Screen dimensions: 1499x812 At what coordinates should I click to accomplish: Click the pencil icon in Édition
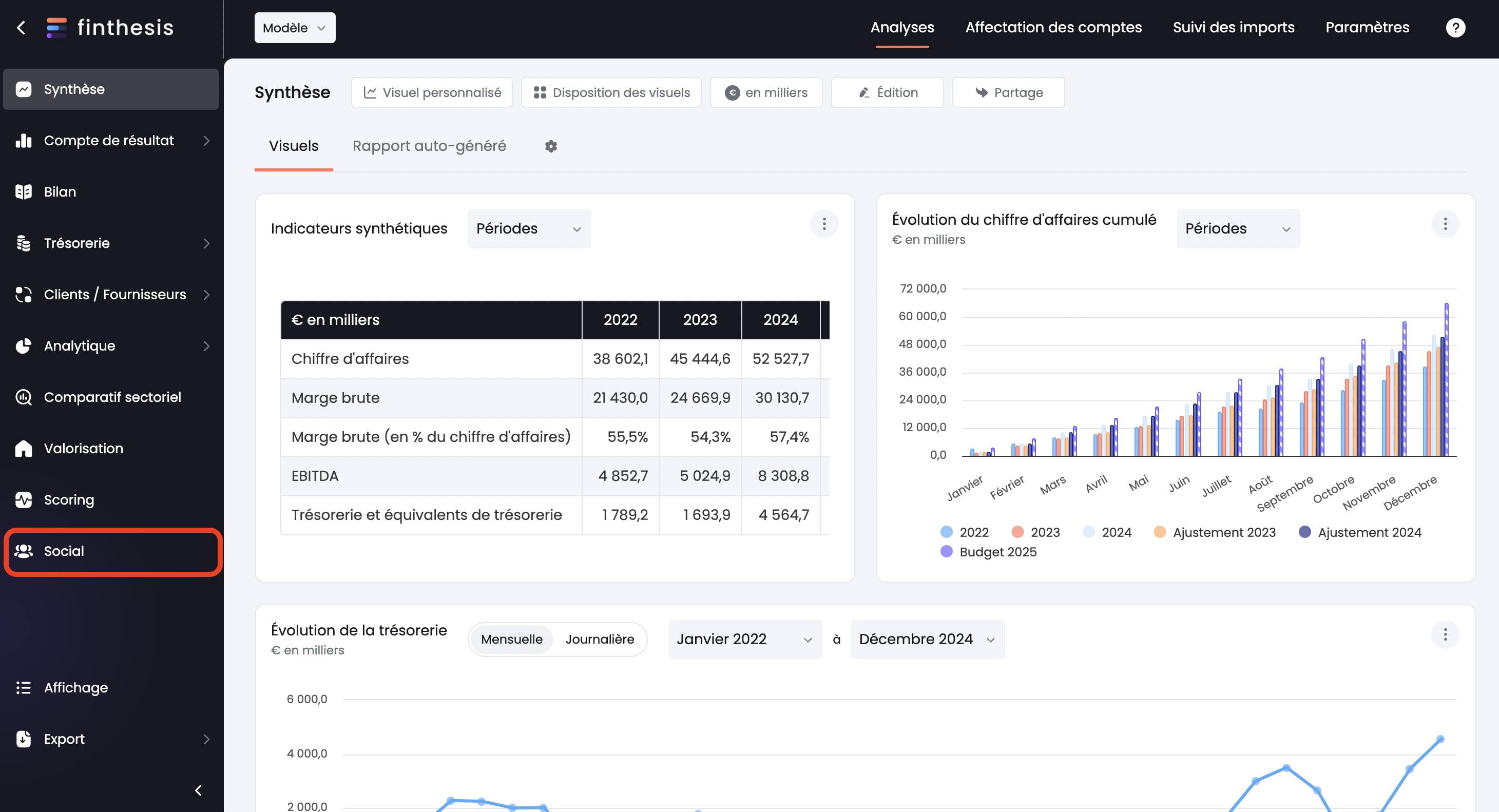pyautogui.click(x=864, y=92)
